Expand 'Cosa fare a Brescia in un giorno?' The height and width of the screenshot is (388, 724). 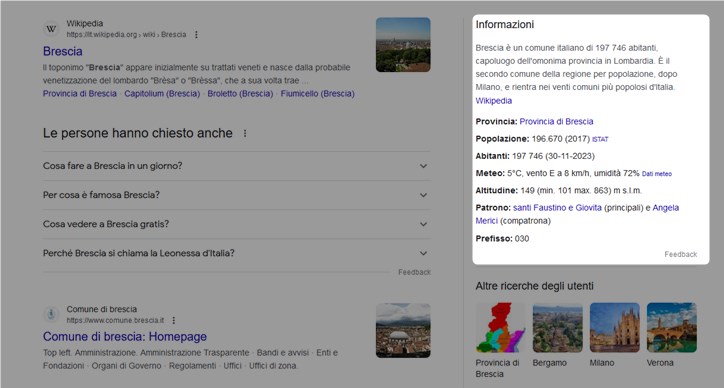coord(236,166)
